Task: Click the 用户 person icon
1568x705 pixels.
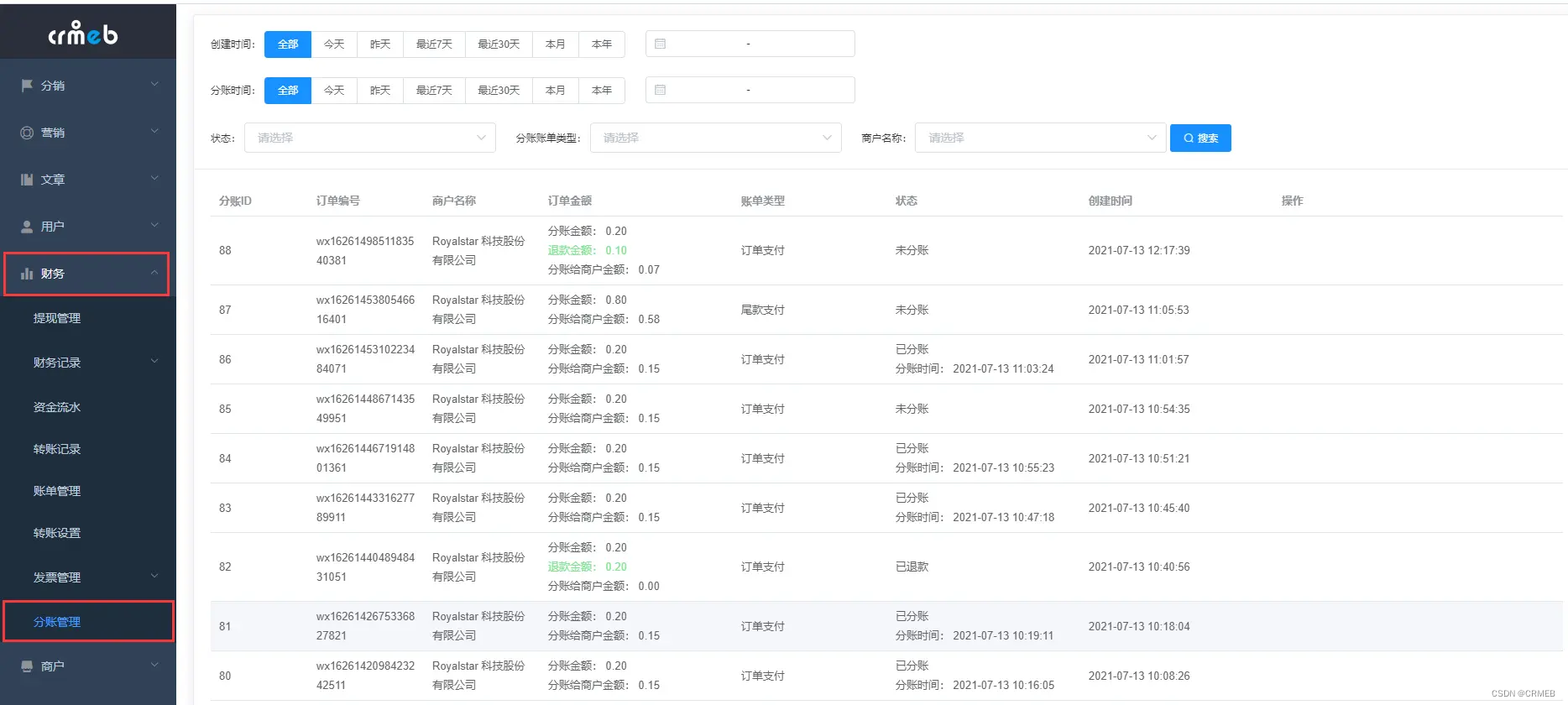Action: (x=27, y=227)
